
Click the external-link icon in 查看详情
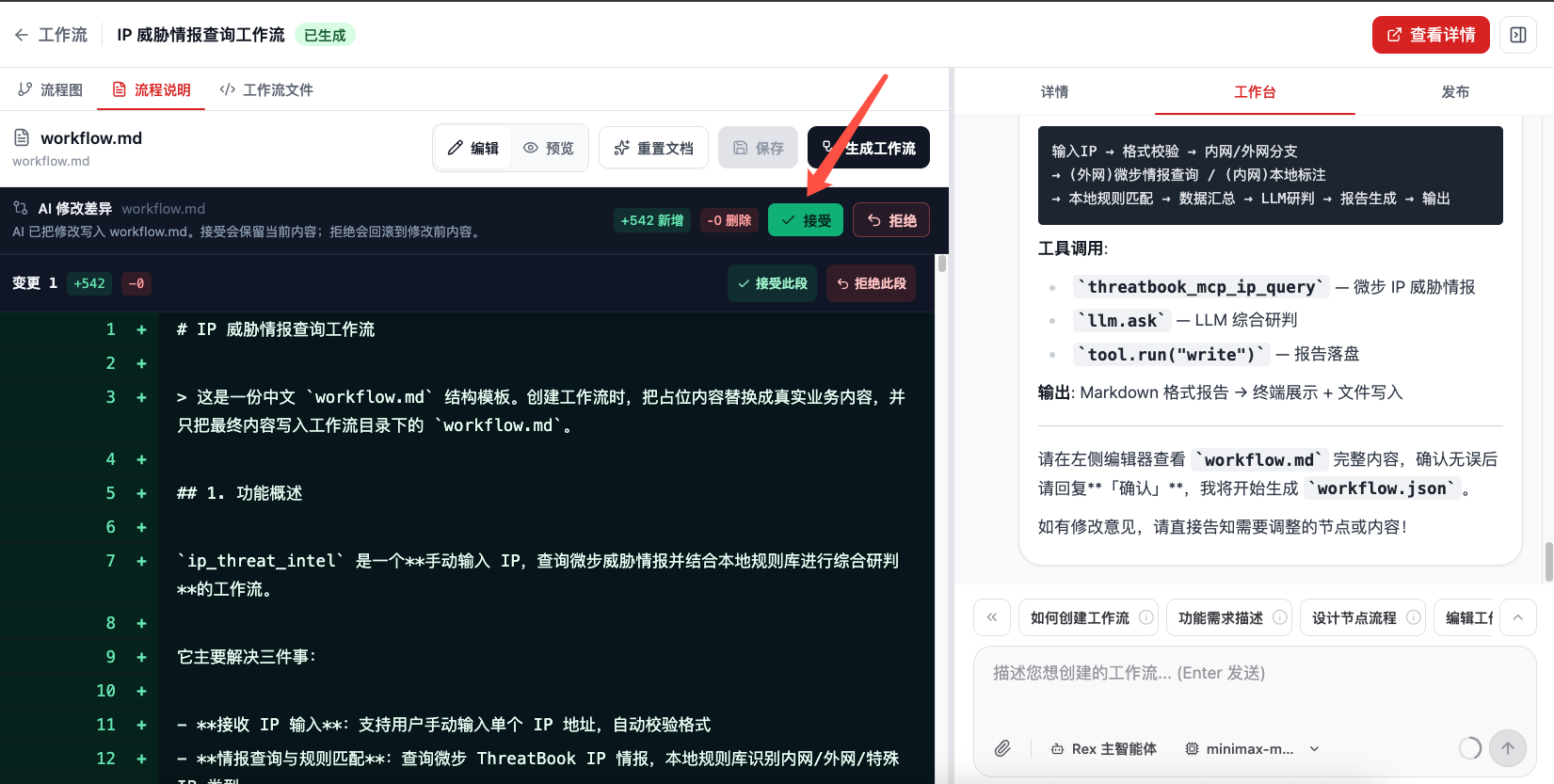tap(1395, 35)
